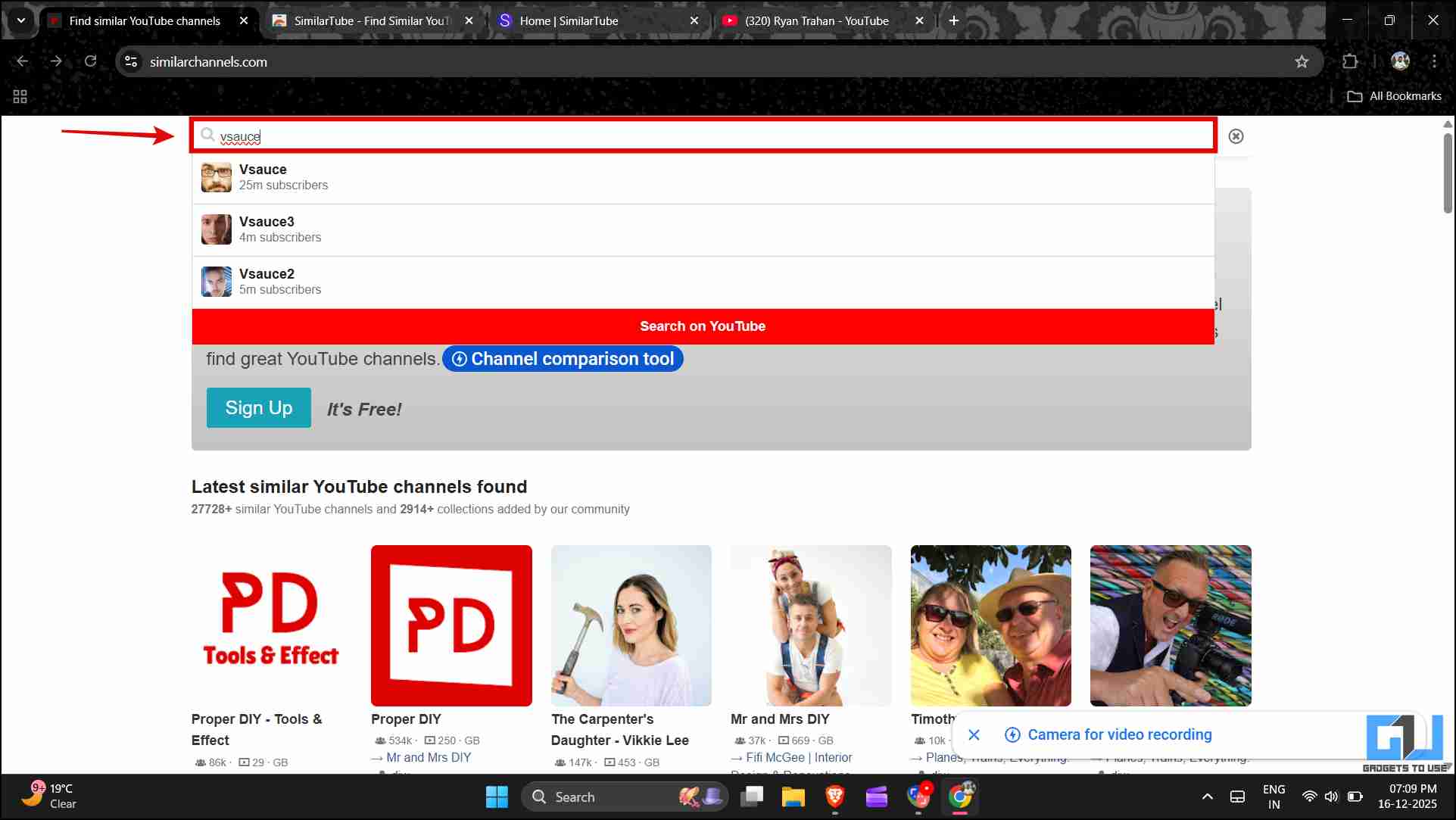View site information icon in address bar
The image size is (1456, 820).
tap(131, 62)
